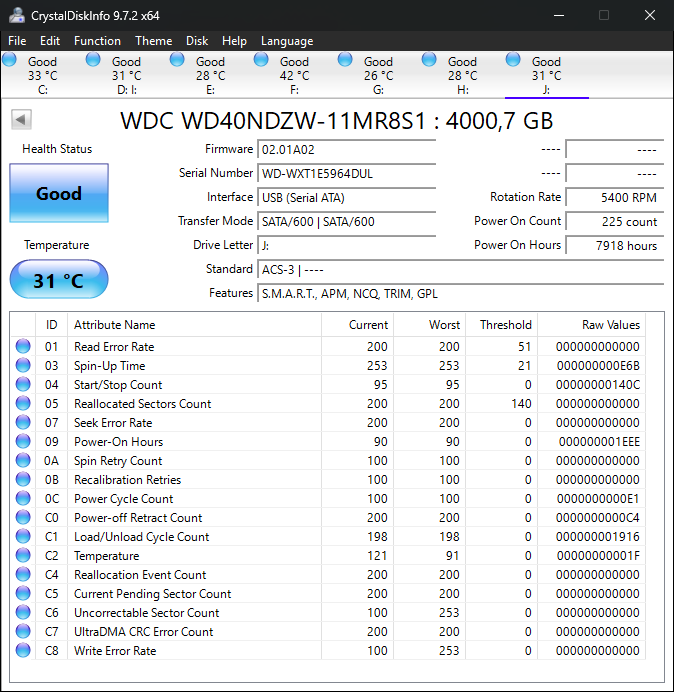The image size is (674, 692).
Task: Click the status icon beside Reallocated Sectors Count
Action: click(x=23, y=404)
